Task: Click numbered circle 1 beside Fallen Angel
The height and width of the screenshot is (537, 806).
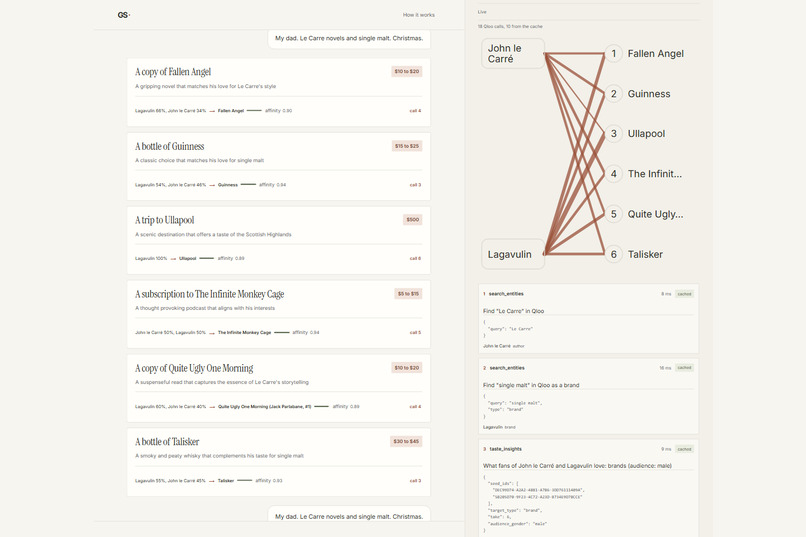Action: (x=613, y=53)
